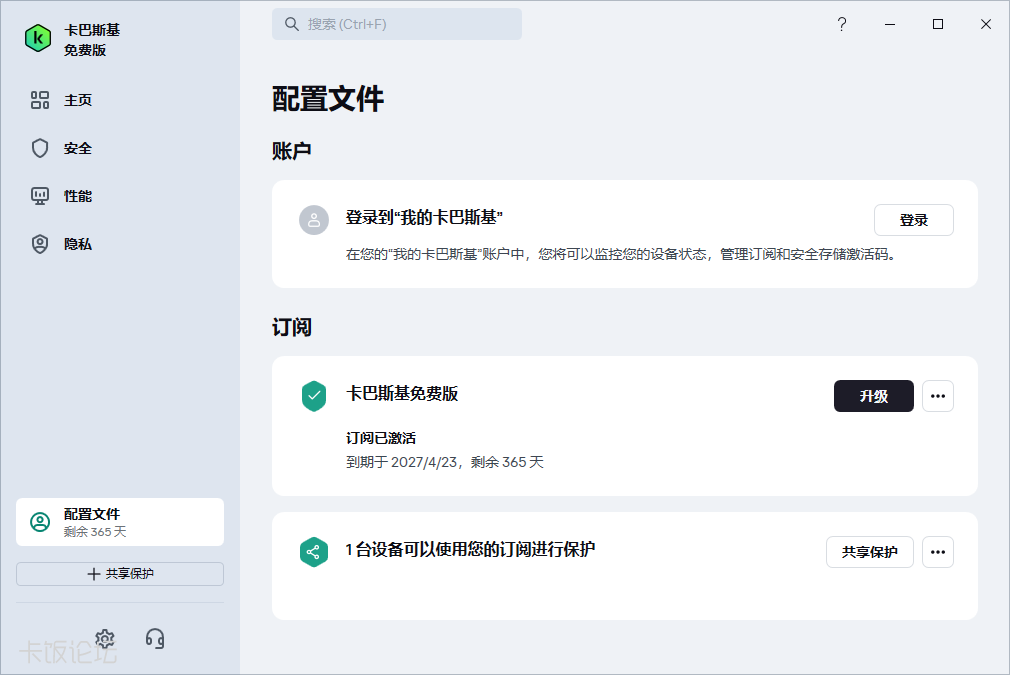Click the help question mark icon

[842, 25]
